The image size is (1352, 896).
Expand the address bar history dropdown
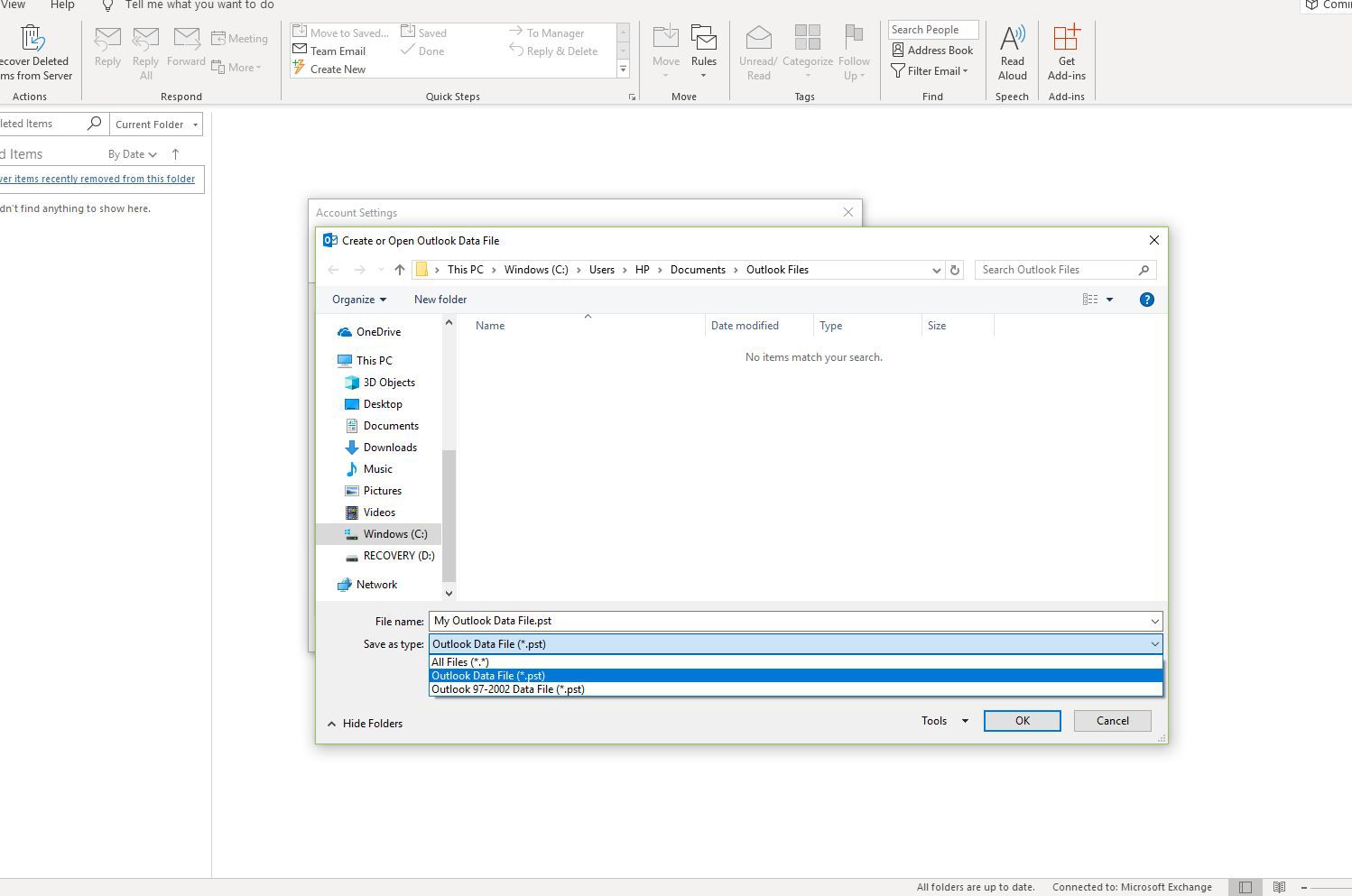[x=936, y=270]
